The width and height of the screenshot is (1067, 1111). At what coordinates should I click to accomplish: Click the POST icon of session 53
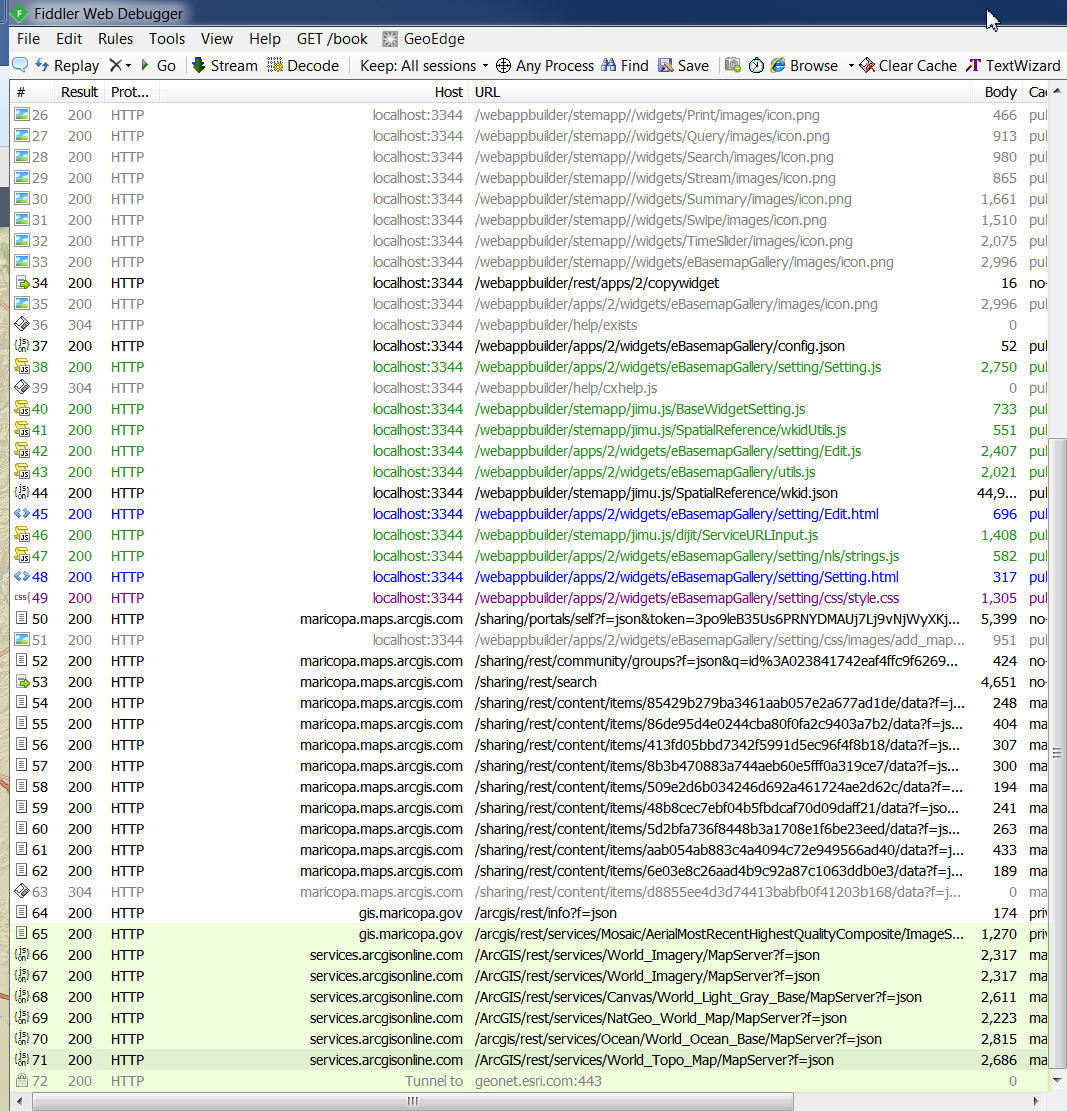tap(22, 682)
